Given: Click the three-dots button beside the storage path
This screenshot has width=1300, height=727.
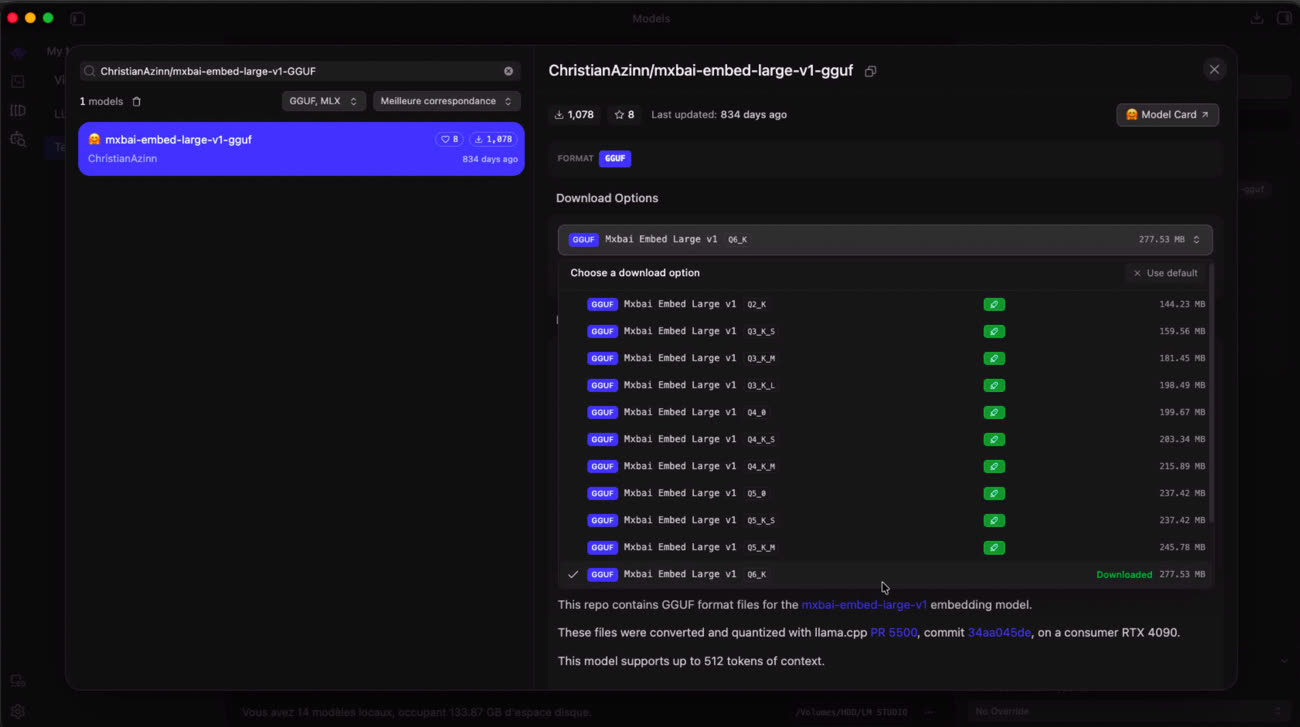Looking at the screenshot, I should 930,712.
